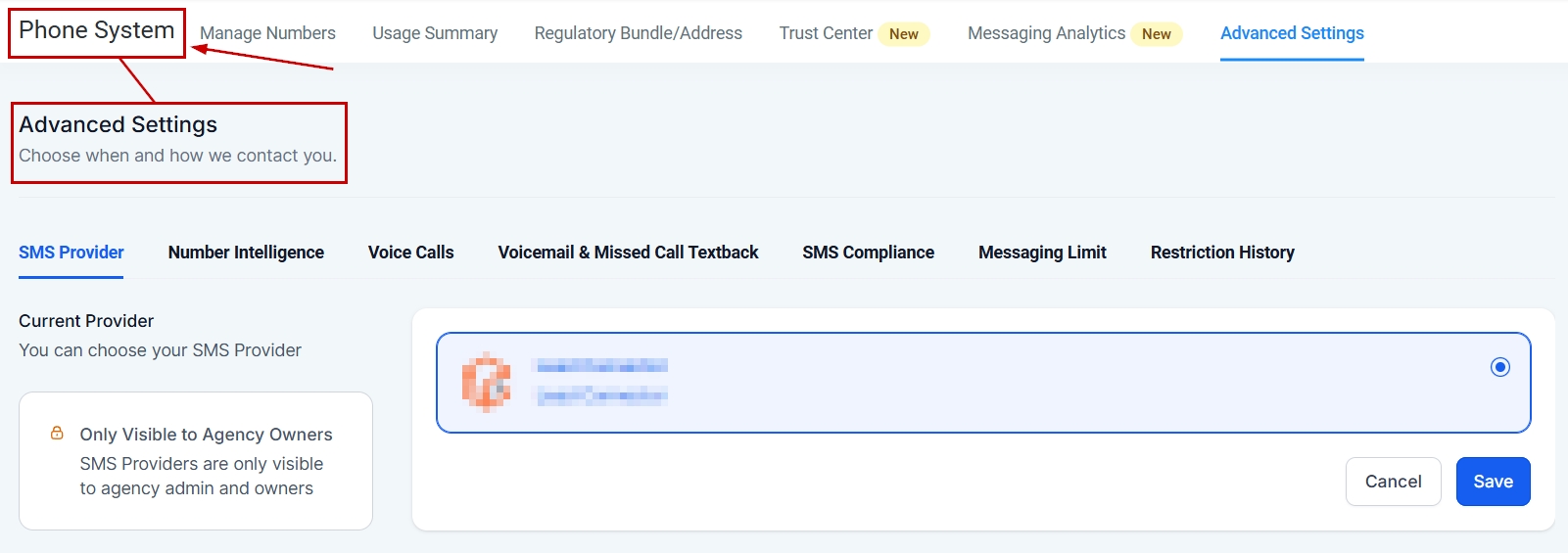Open the Messaging Limit sub-tab
Screen dimensions: 1568x553
coord(1042,253)
